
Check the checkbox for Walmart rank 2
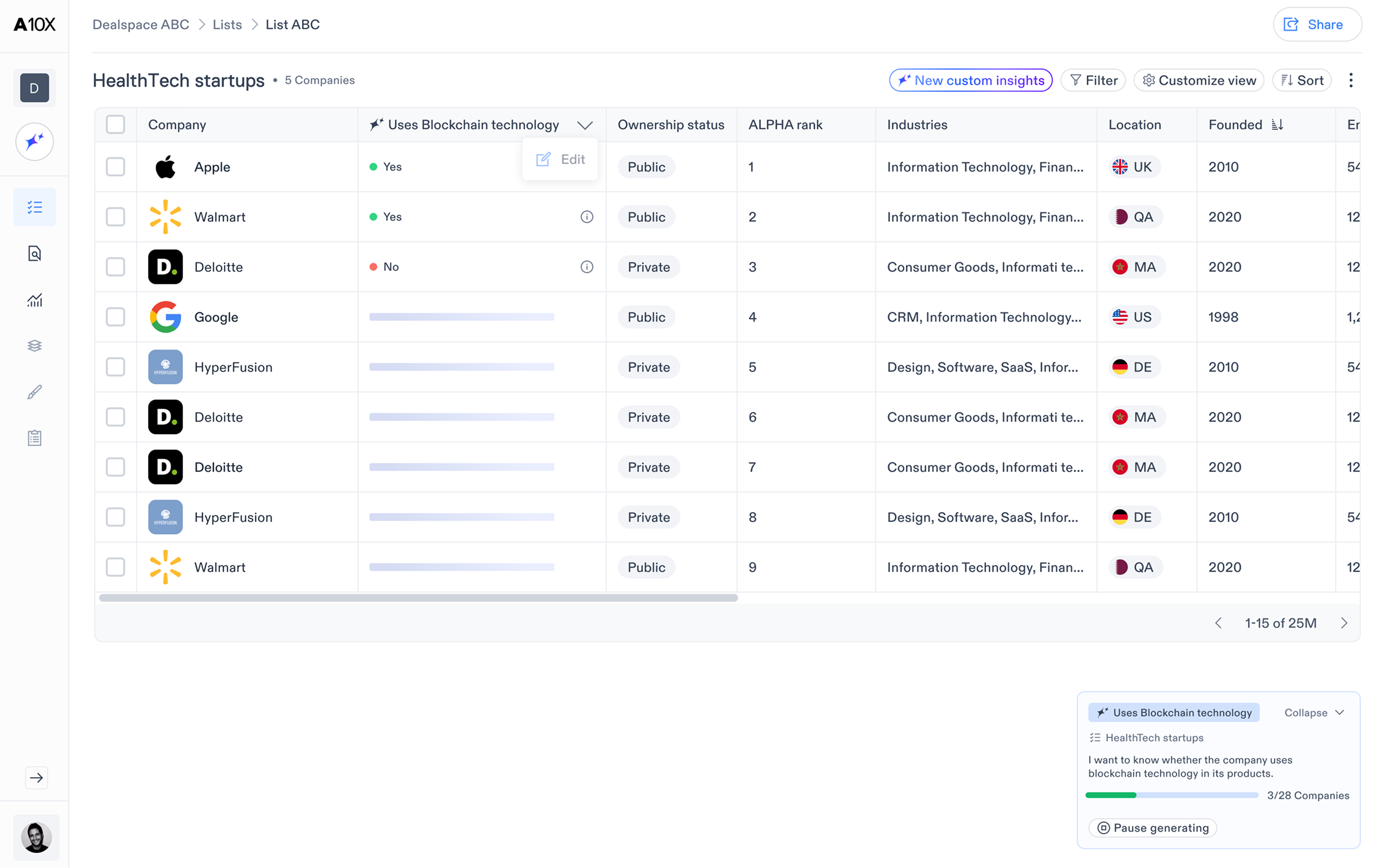tap(115, 217)
